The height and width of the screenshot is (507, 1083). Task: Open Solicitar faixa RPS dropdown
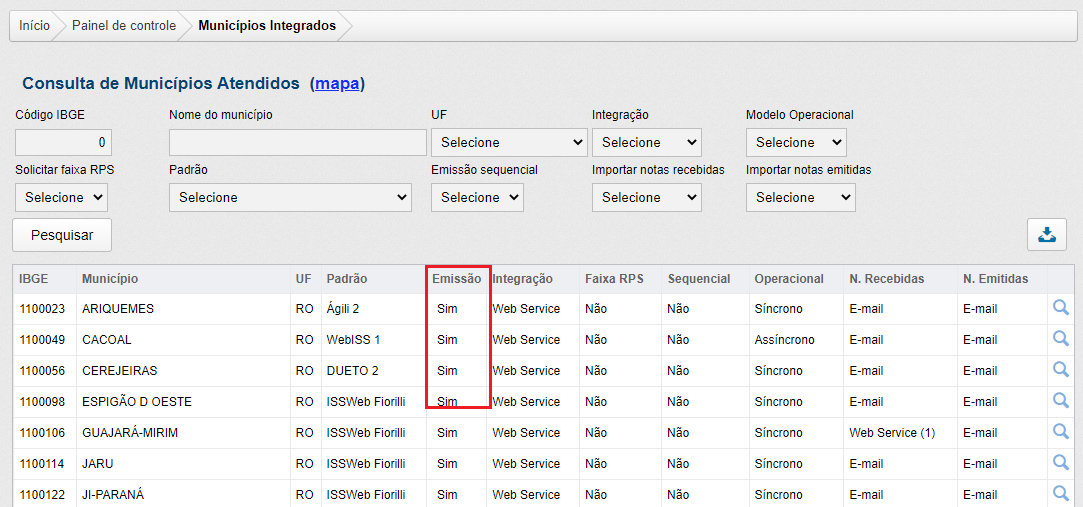pyautogui.click(x=61, y=197)
